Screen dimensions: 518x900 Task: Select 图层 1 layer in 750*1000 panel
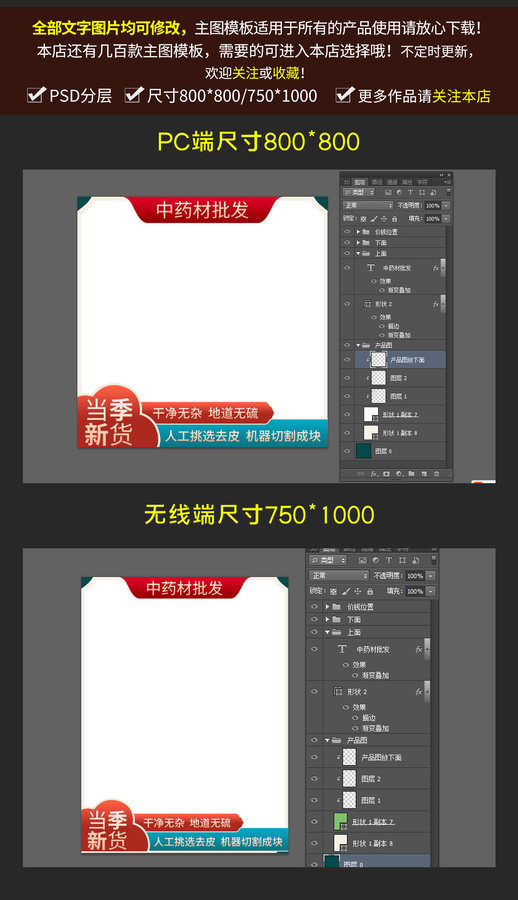379,800
